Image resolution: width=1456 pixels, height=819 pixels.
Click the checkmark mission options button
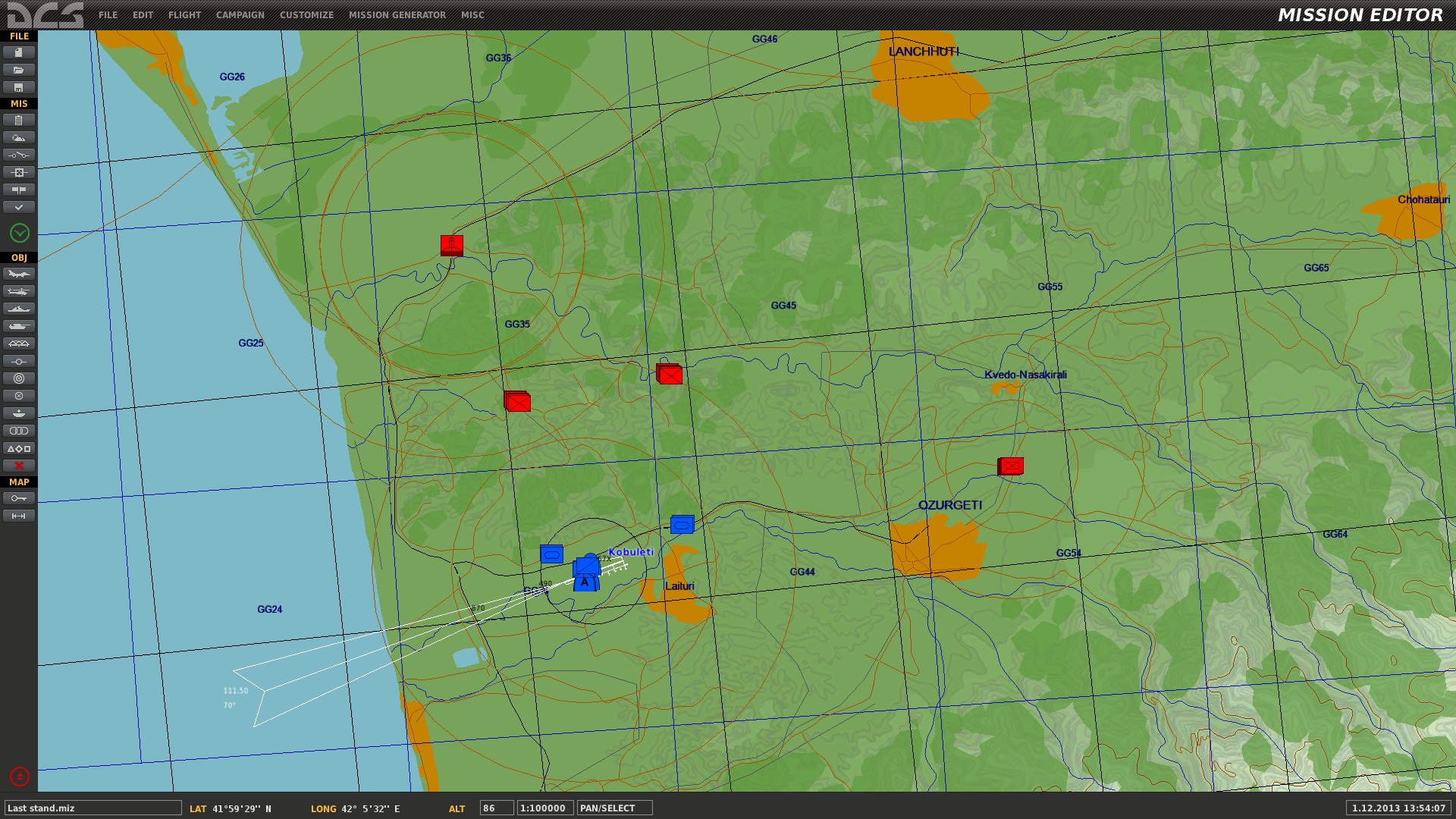(19, 207)
